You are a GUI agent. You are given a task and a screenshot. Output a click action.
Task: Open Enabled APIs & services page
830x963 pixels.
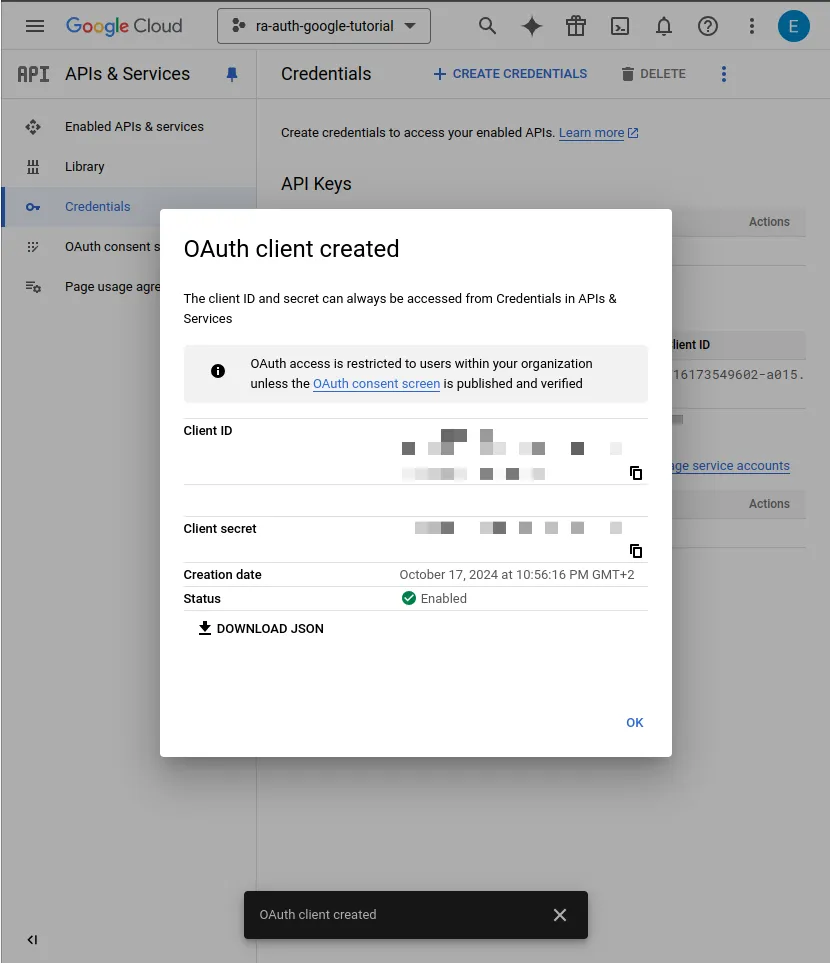(x=134, y=127)
